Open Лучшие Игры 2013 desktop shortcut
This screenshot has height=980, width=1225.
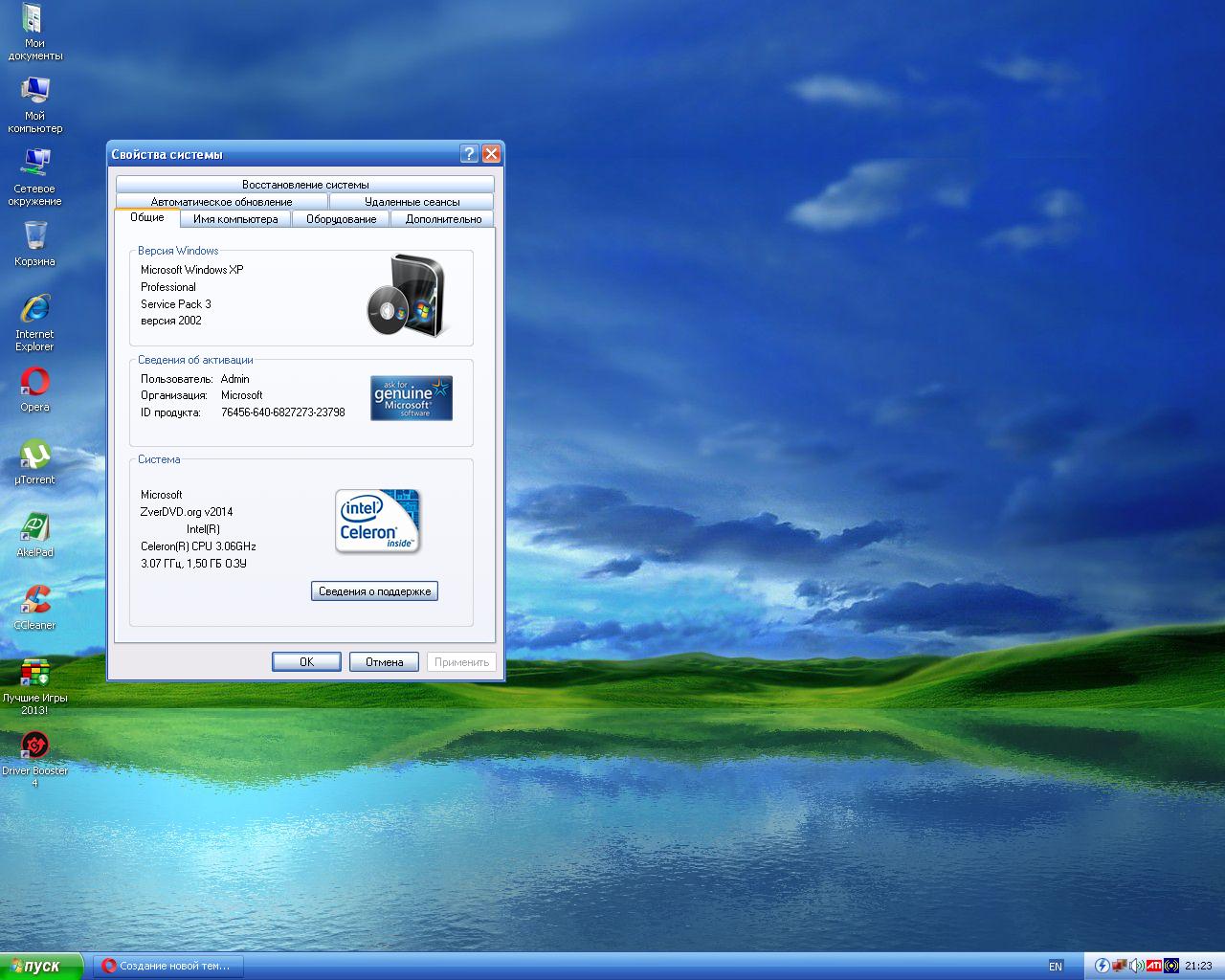click(34, 674)
